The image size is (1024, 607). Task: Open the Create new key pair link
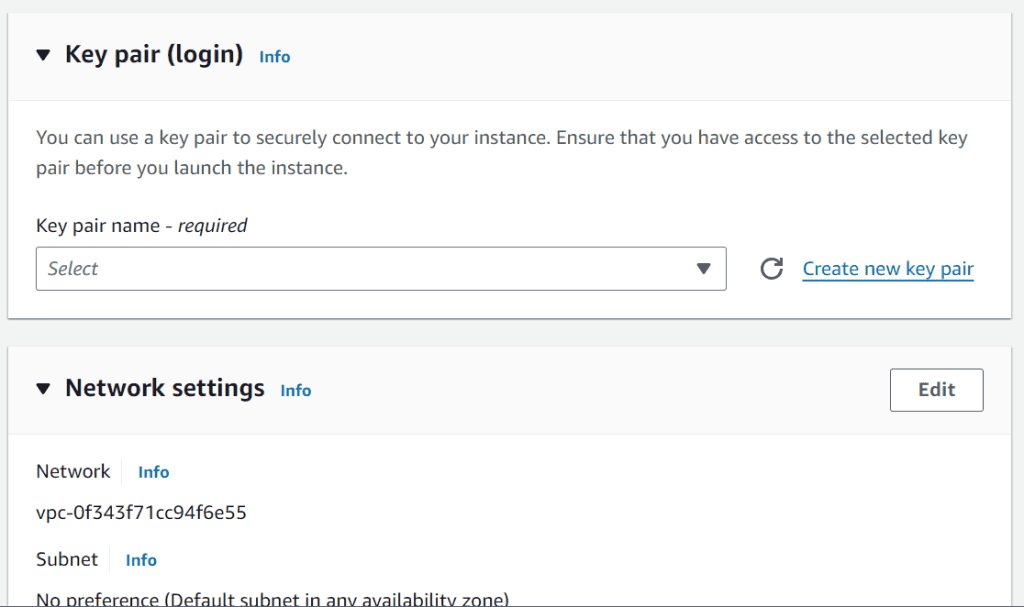[x=887, y=268]
